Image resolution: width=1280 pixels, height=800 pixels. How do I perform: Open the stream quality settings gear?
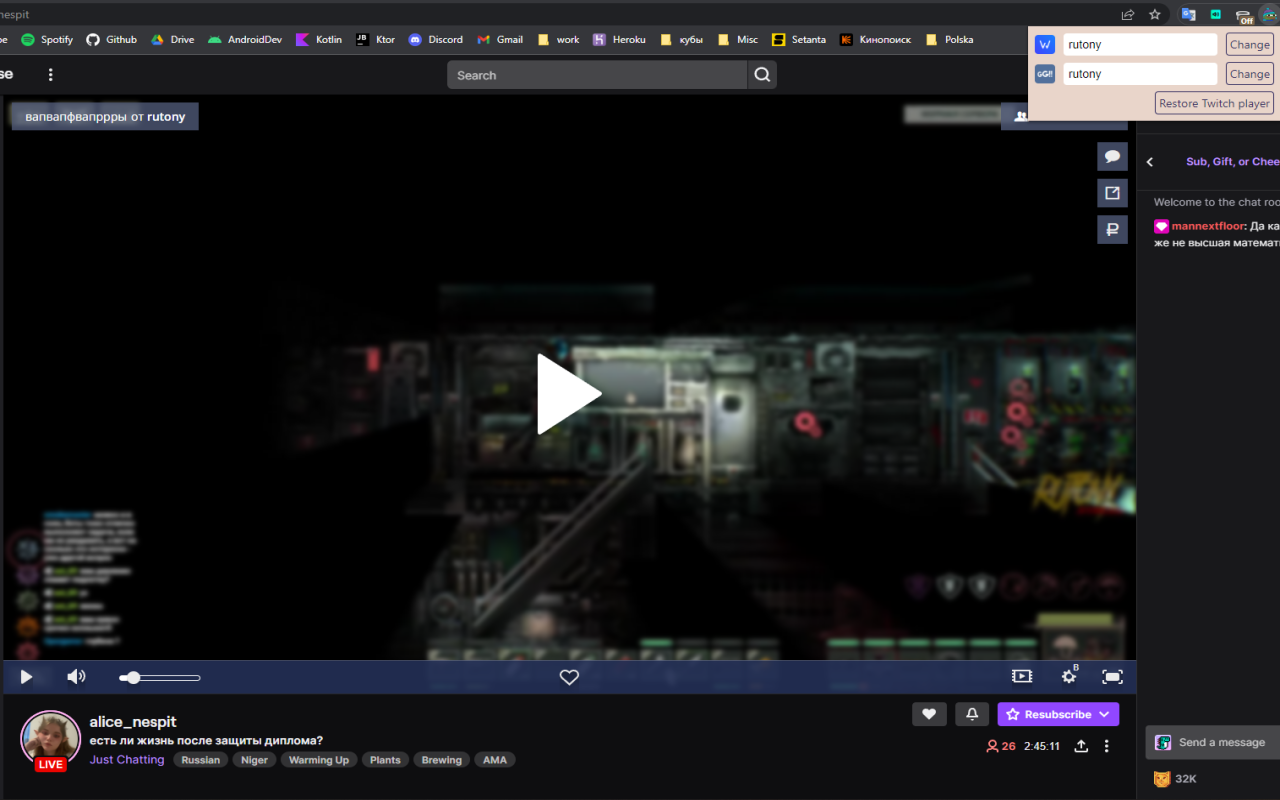1069,677
